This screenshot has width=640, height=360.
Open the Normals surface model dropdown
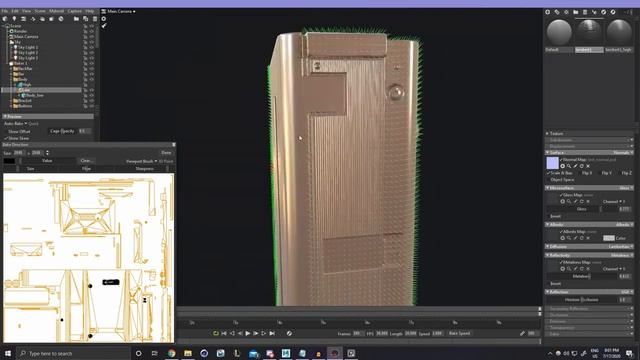623,153
